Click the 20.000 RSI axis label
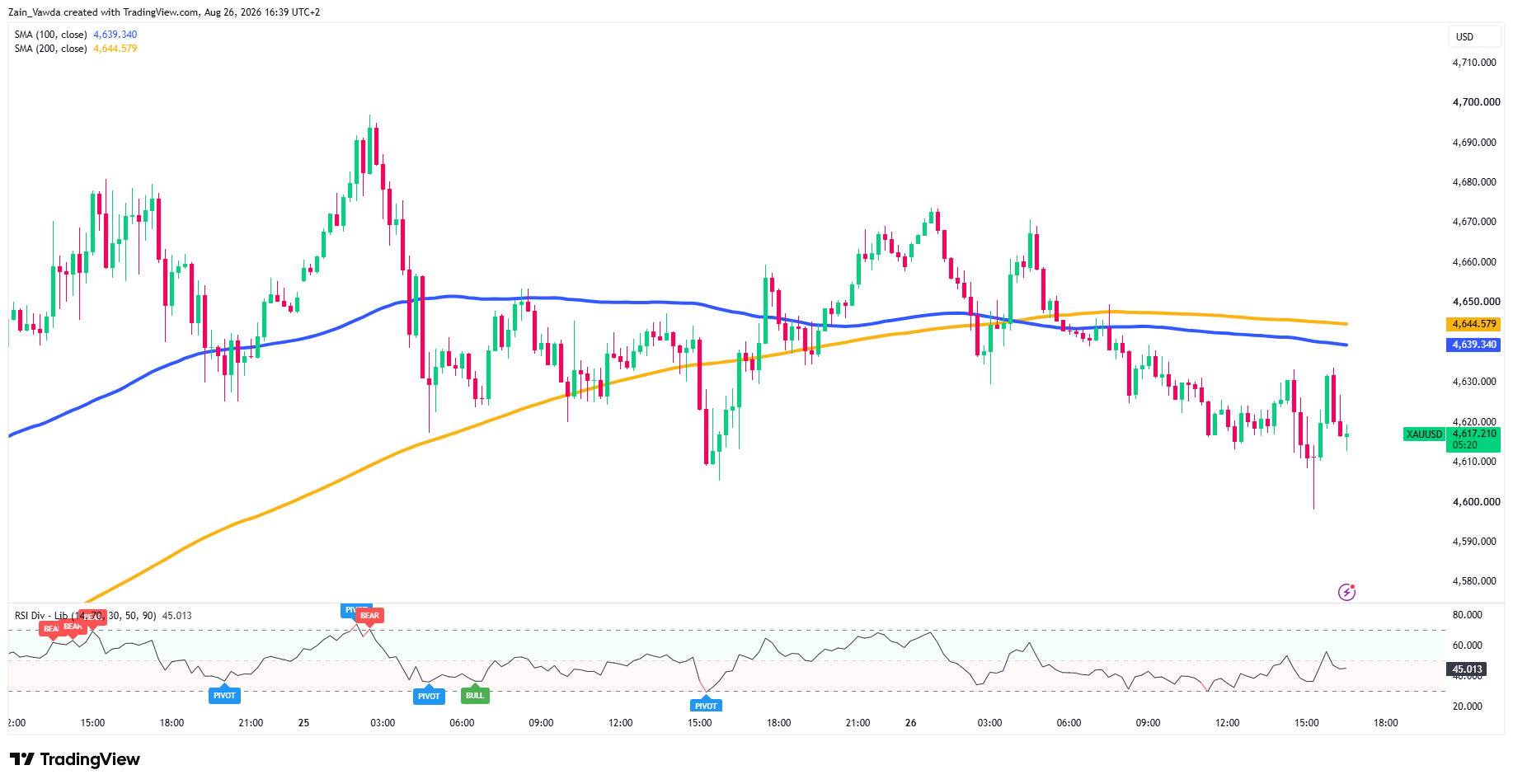Image resolution: width=1513 pixels, height=784 pixels. pyautogui.click(x=1468, y=707)
